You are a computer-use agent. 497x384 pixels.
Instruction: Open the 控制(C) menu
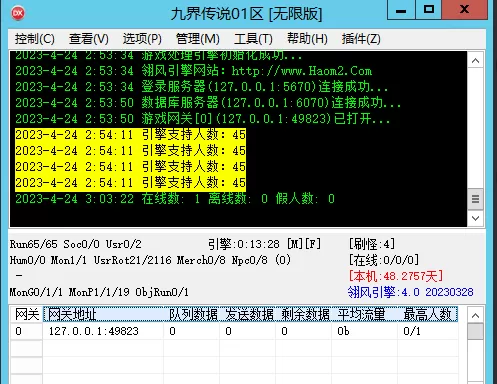34,39
